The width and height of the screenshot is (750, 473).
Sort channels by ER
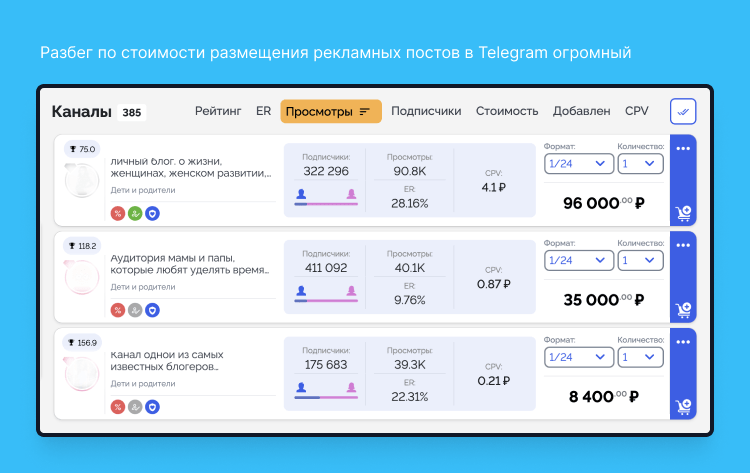click(263, 111)
